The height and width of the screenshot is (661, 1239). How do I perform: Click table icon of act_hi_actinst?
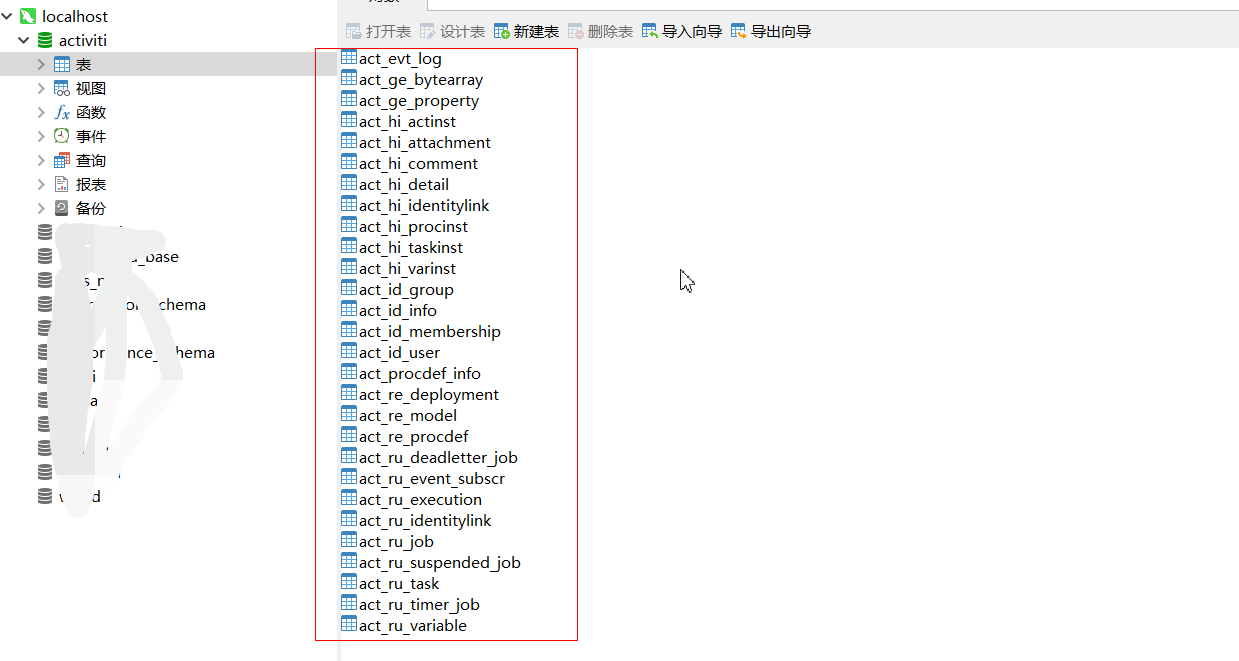coord(349,120)
